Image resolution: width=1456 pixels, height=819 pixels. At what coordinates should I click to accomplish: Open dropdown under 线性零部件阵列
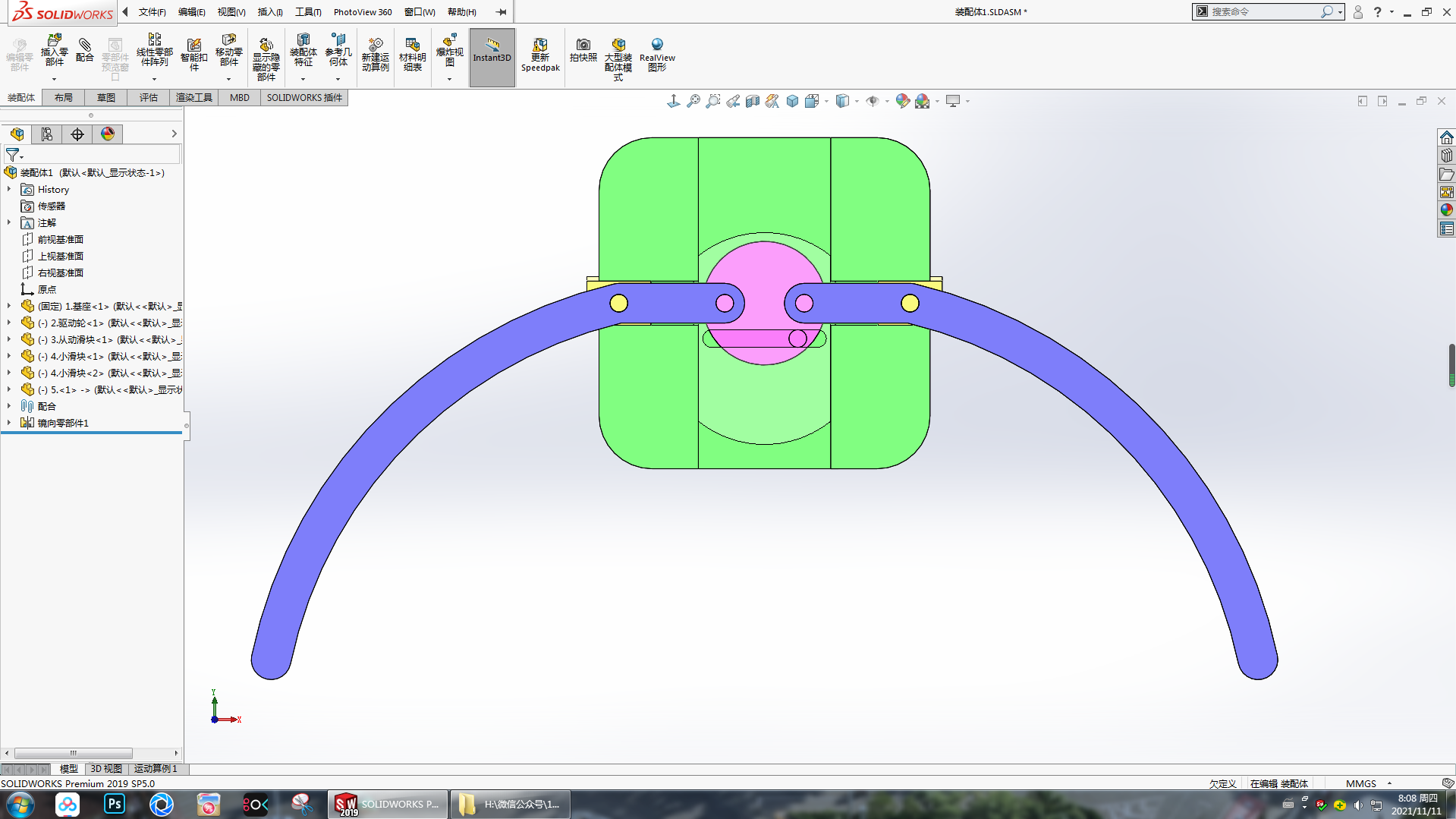coord(154,79)
